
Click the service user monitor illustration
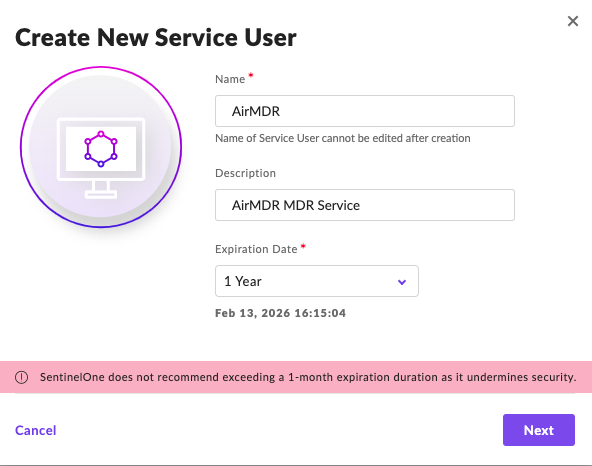point(101,147)
